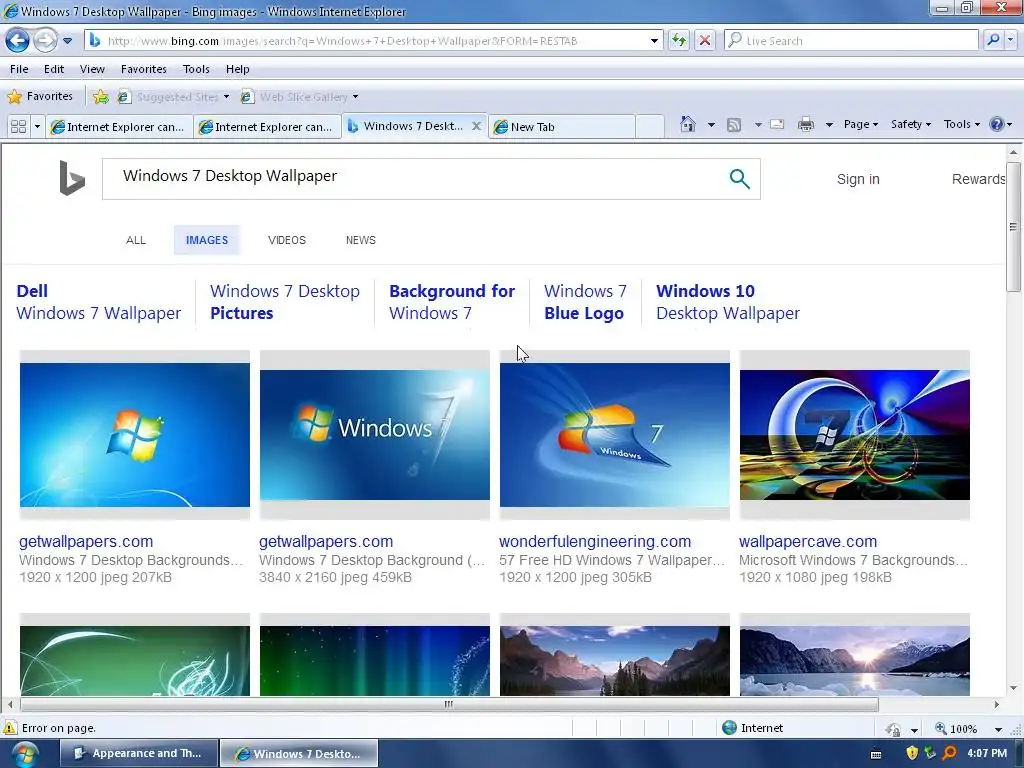1024x768 pixels.
Task: Switch to the New Tab tab
Action: point(562,127)
